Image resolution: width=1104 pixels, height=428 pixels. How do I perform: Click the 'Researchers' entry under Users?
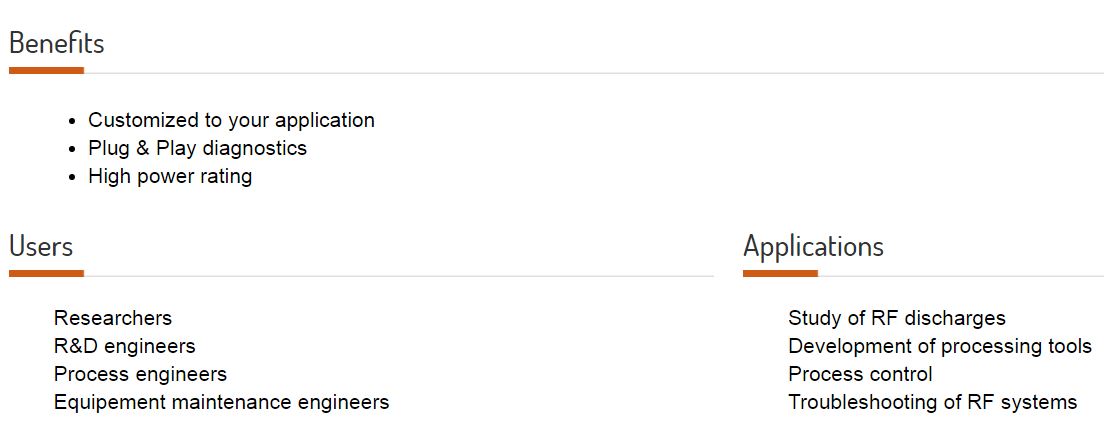coord(113,318)
